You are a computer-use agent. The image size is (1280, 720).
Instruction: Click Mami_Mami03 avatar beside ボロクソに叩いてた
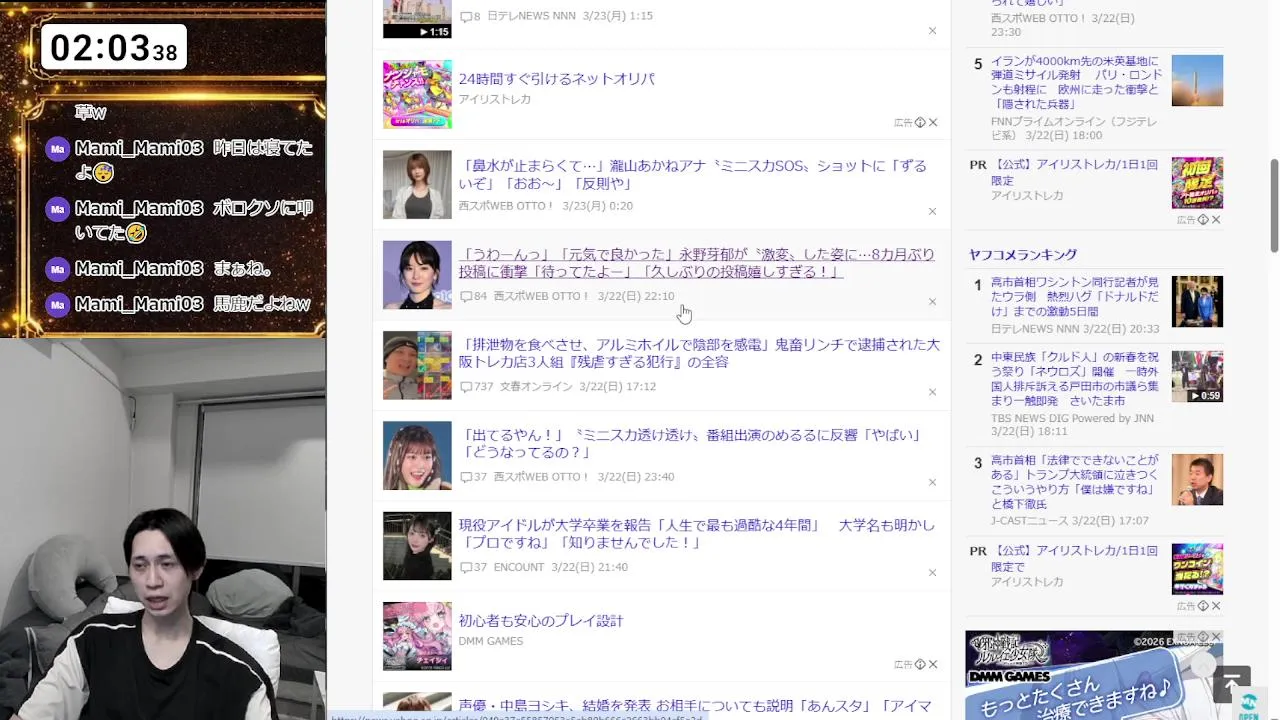(57, 209)
